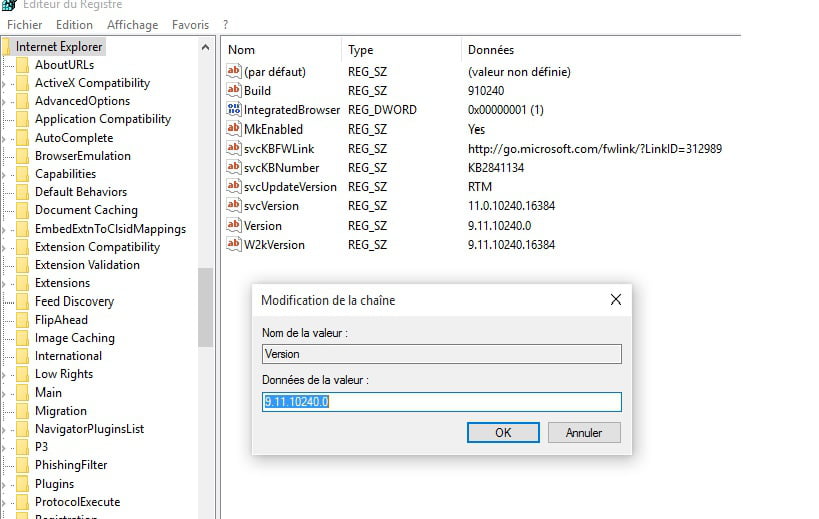Click the BrowserEmulation folder icon
The image size is (819, 519).
click(x=22, y=156)
